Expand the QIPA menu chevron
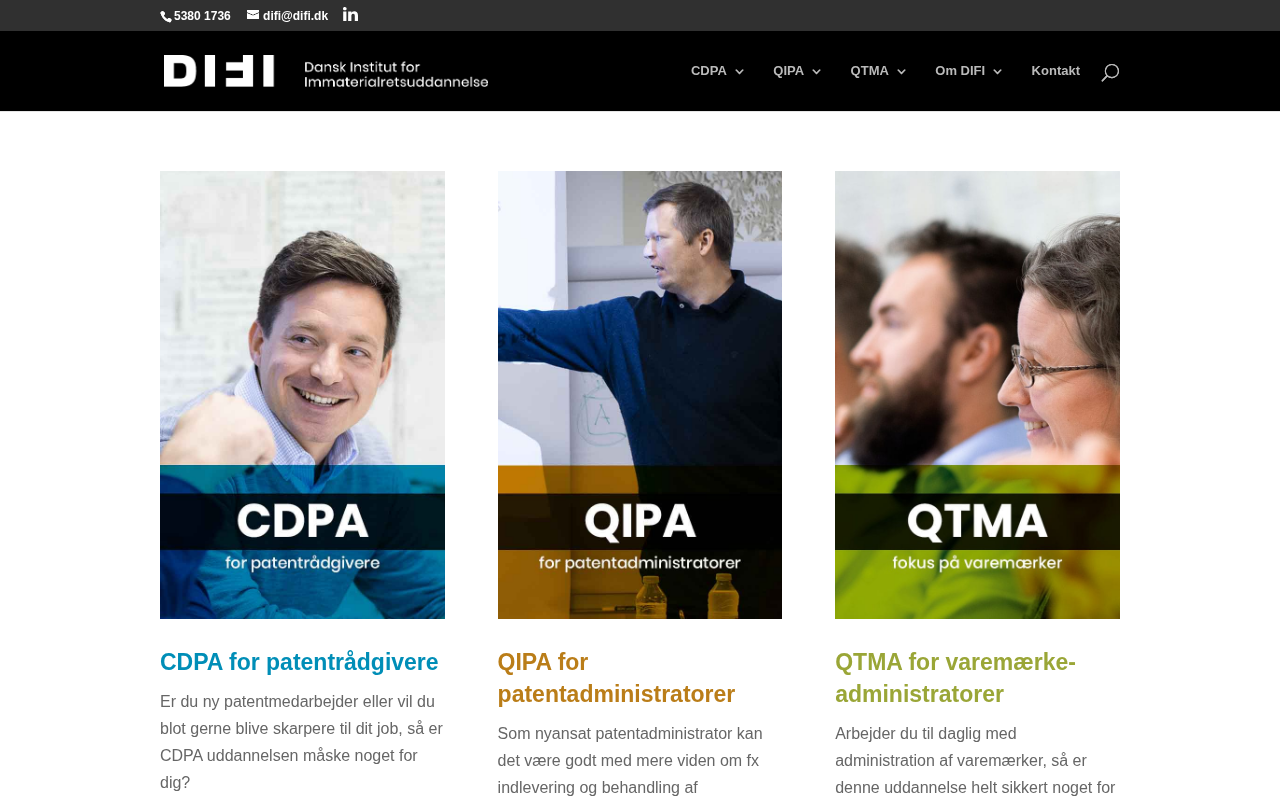Screen dimensions: 1280x800 click(816, 71)
